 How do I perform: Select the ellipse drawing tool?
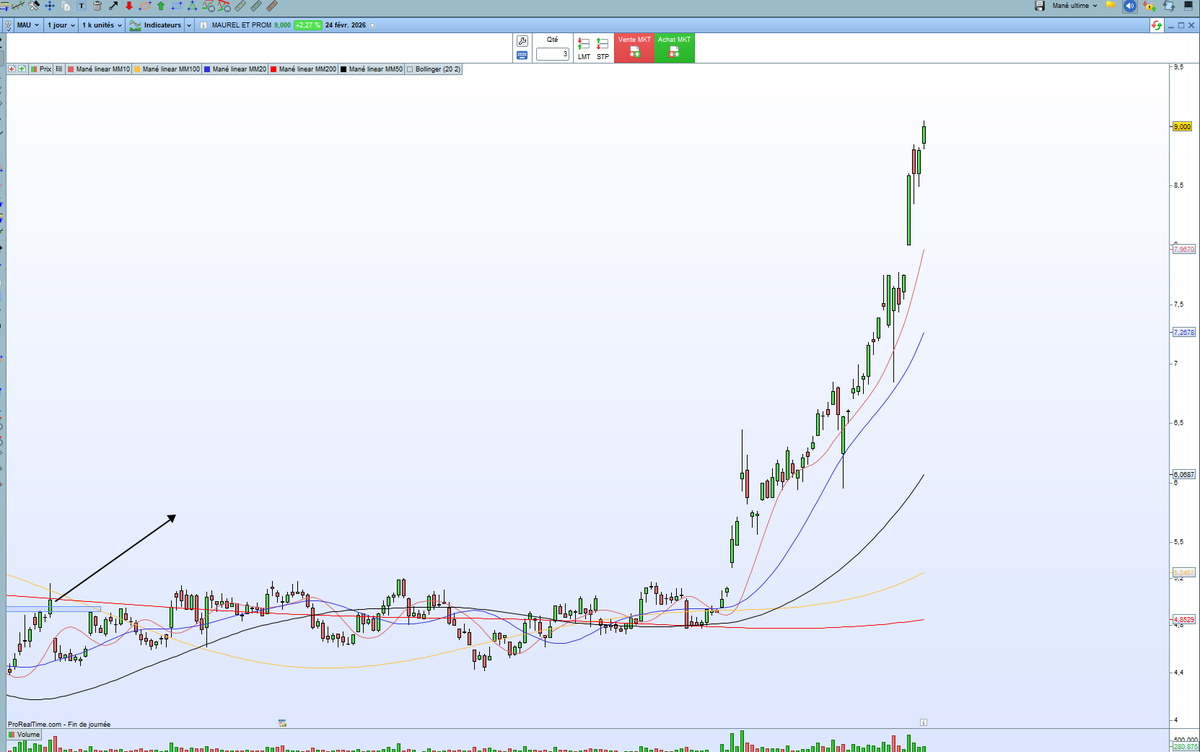click(x=145, y=6)
